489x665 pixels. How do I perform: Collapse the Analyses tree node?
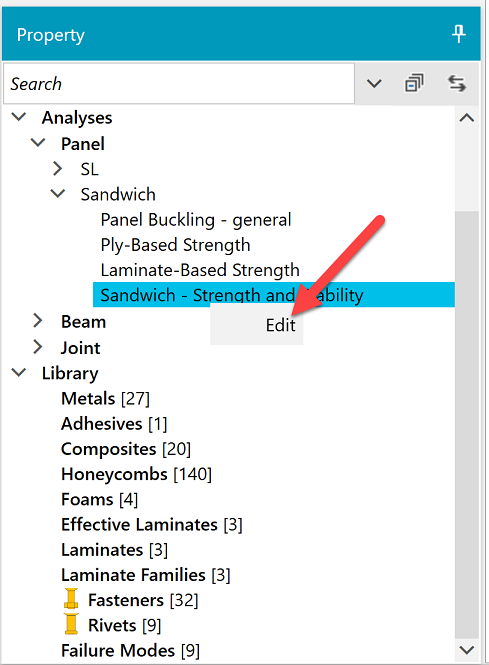(19, 117)
